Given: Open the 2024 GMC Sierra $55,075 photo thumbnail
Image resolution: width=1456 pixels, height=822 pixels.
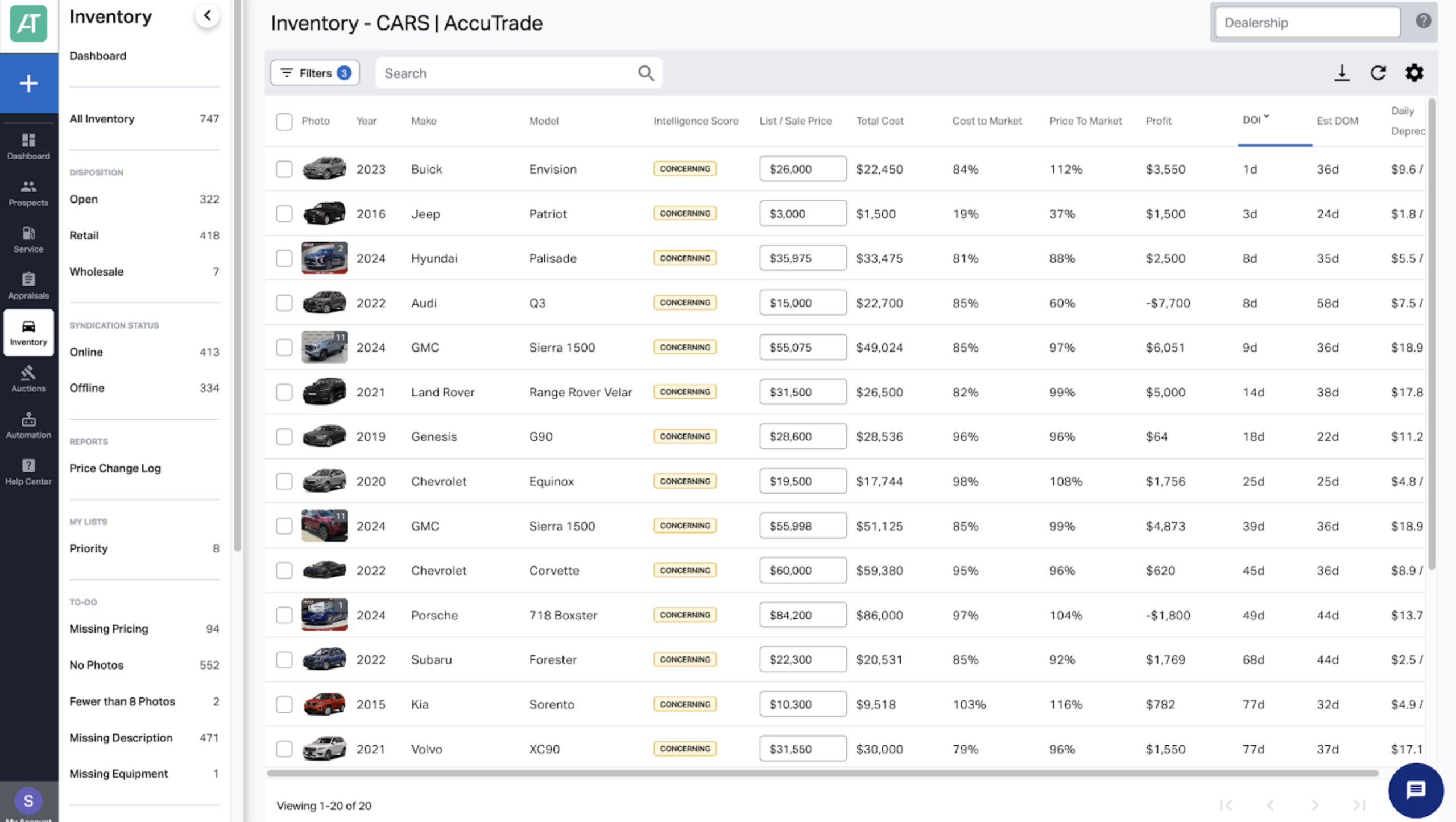Looking at the screenshot, I should coord(324,347).
